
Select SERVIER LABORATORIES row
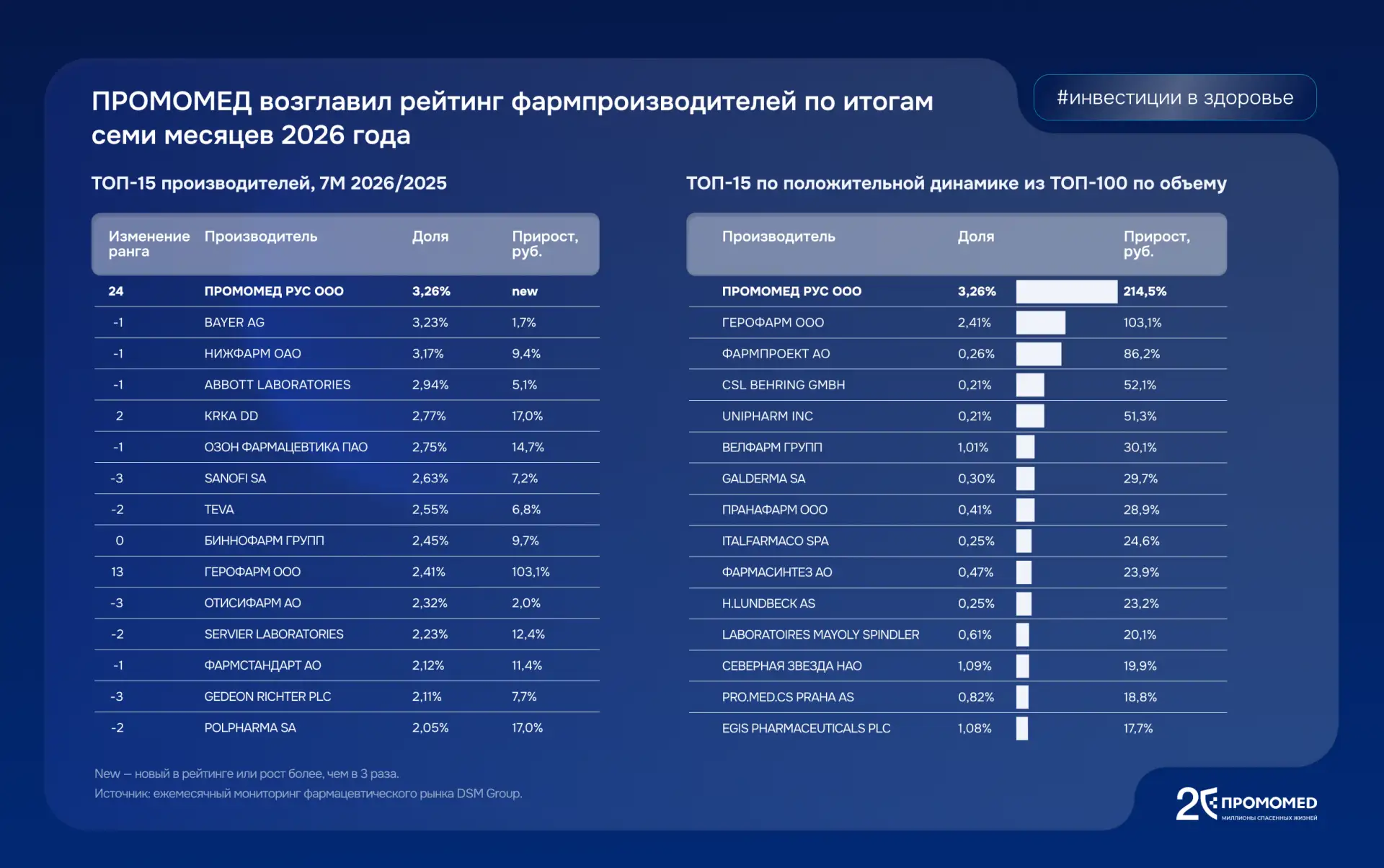[274, 634]
